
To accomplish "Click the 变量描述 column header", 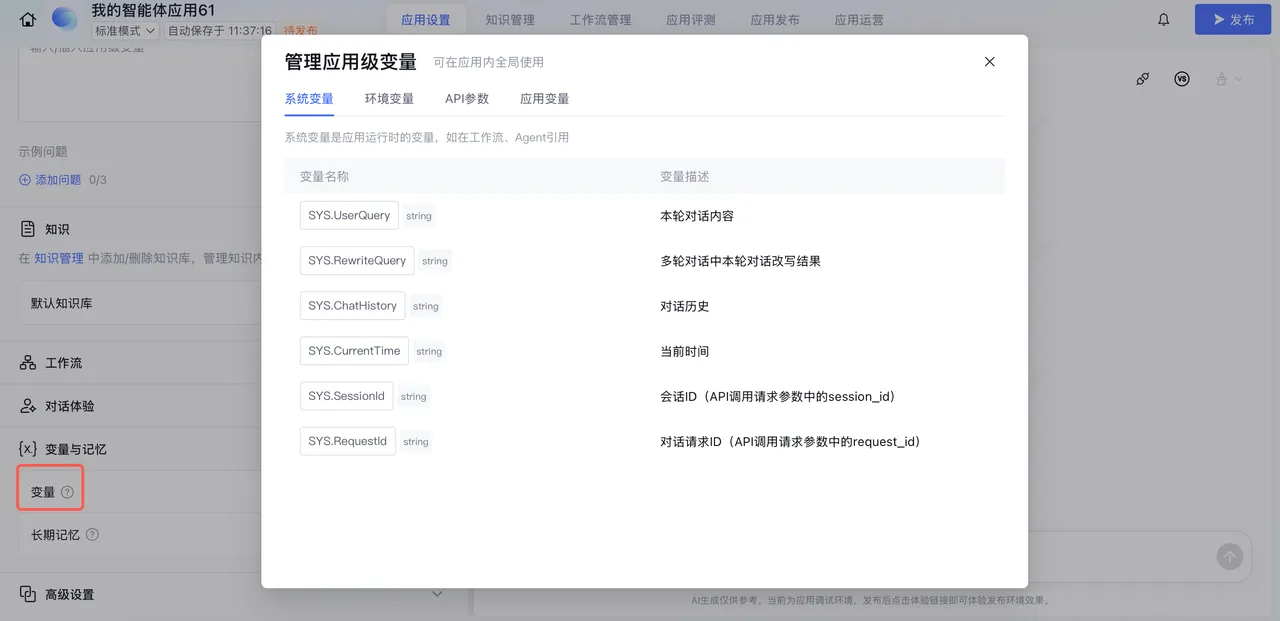I will [684, 176].
